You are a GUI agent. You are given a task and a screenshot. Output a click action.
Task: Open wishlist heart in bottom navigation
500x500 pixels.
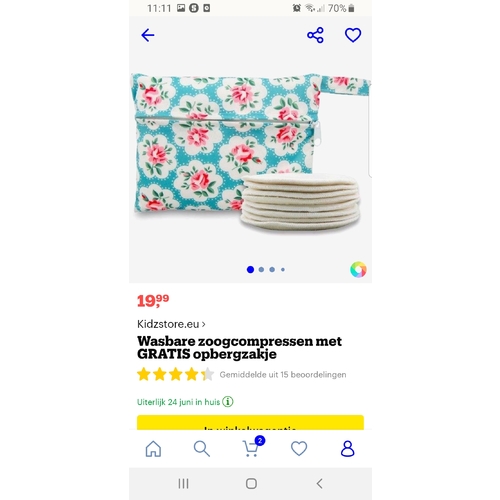click(x=299, y=448)
